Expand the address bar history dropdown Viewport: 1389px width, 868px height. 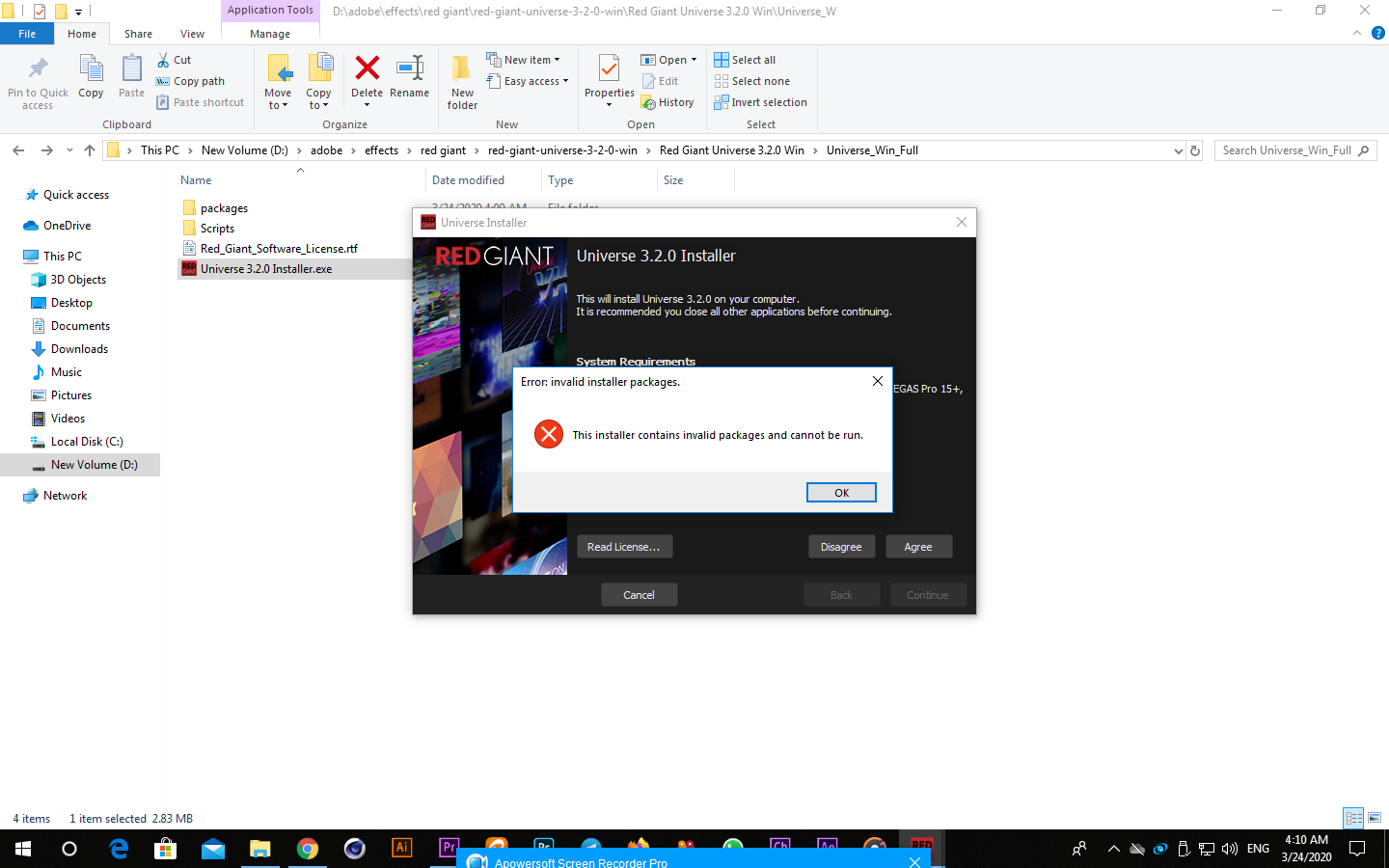tap(1178, 150)
